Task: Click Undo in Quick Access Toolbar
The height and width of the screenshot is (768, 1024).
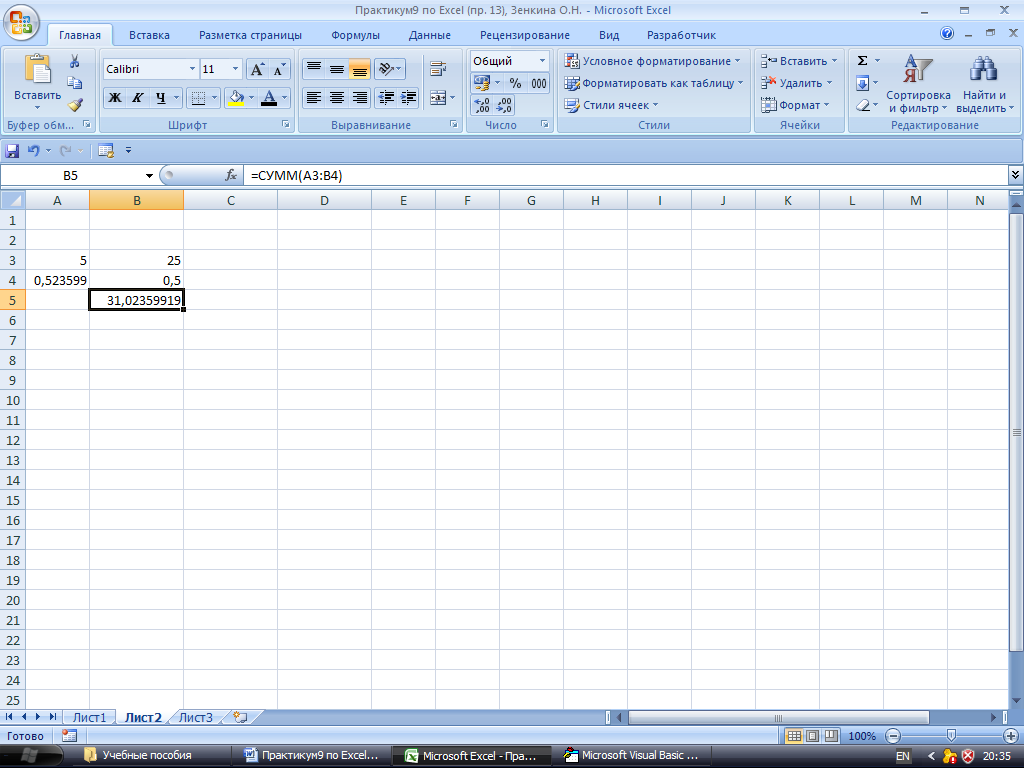Action: point(33,151)
